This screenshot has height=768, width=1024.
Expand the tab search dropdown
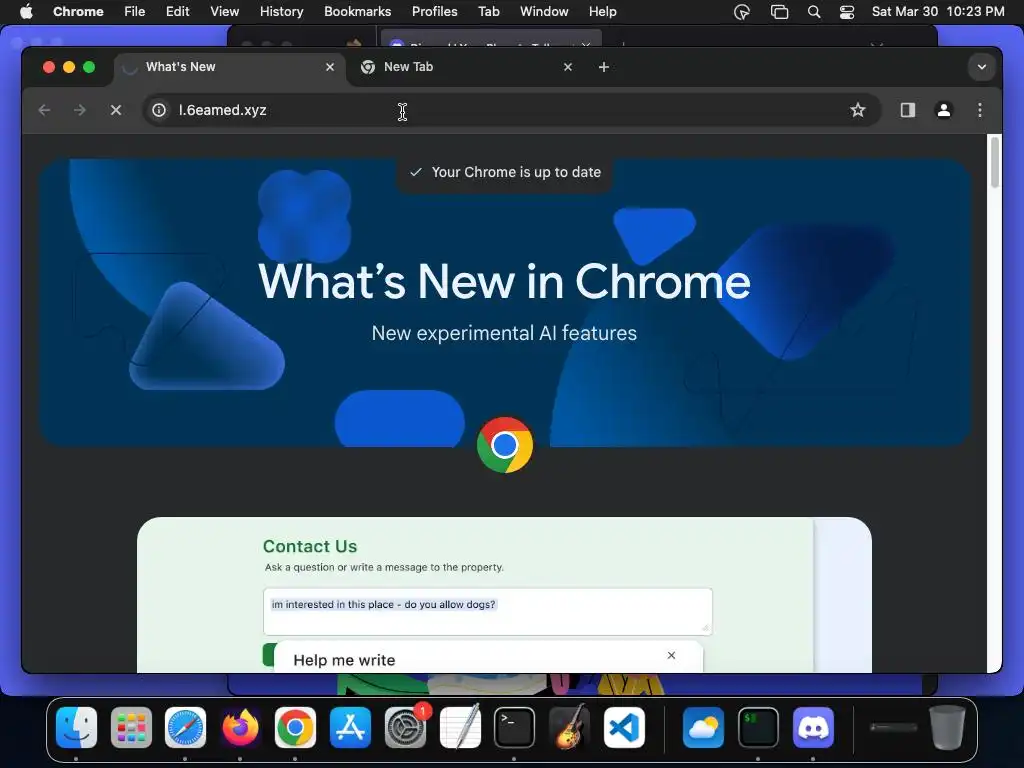click(982, 67)
